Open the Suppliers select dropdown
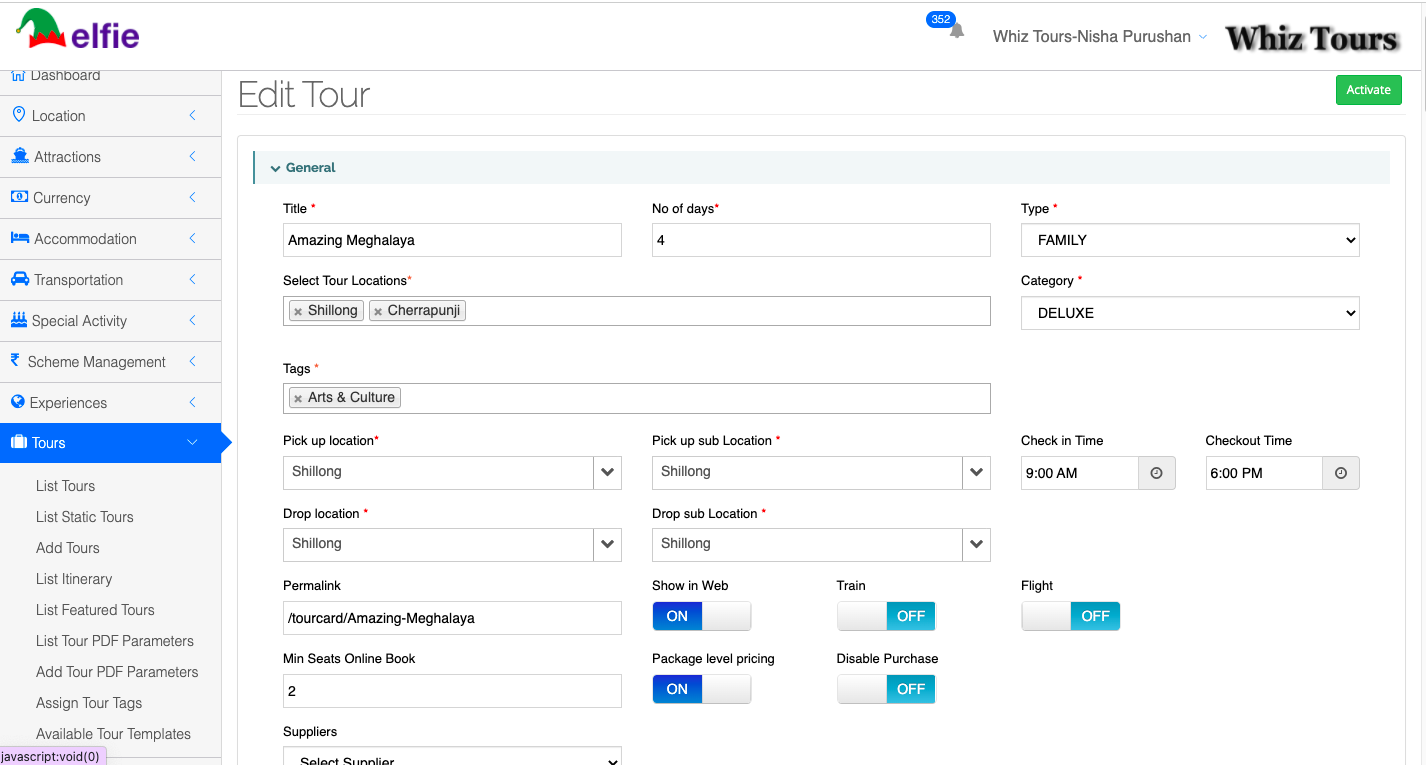The height and width of the screenshot is (765, 1426). click(452, 756)
